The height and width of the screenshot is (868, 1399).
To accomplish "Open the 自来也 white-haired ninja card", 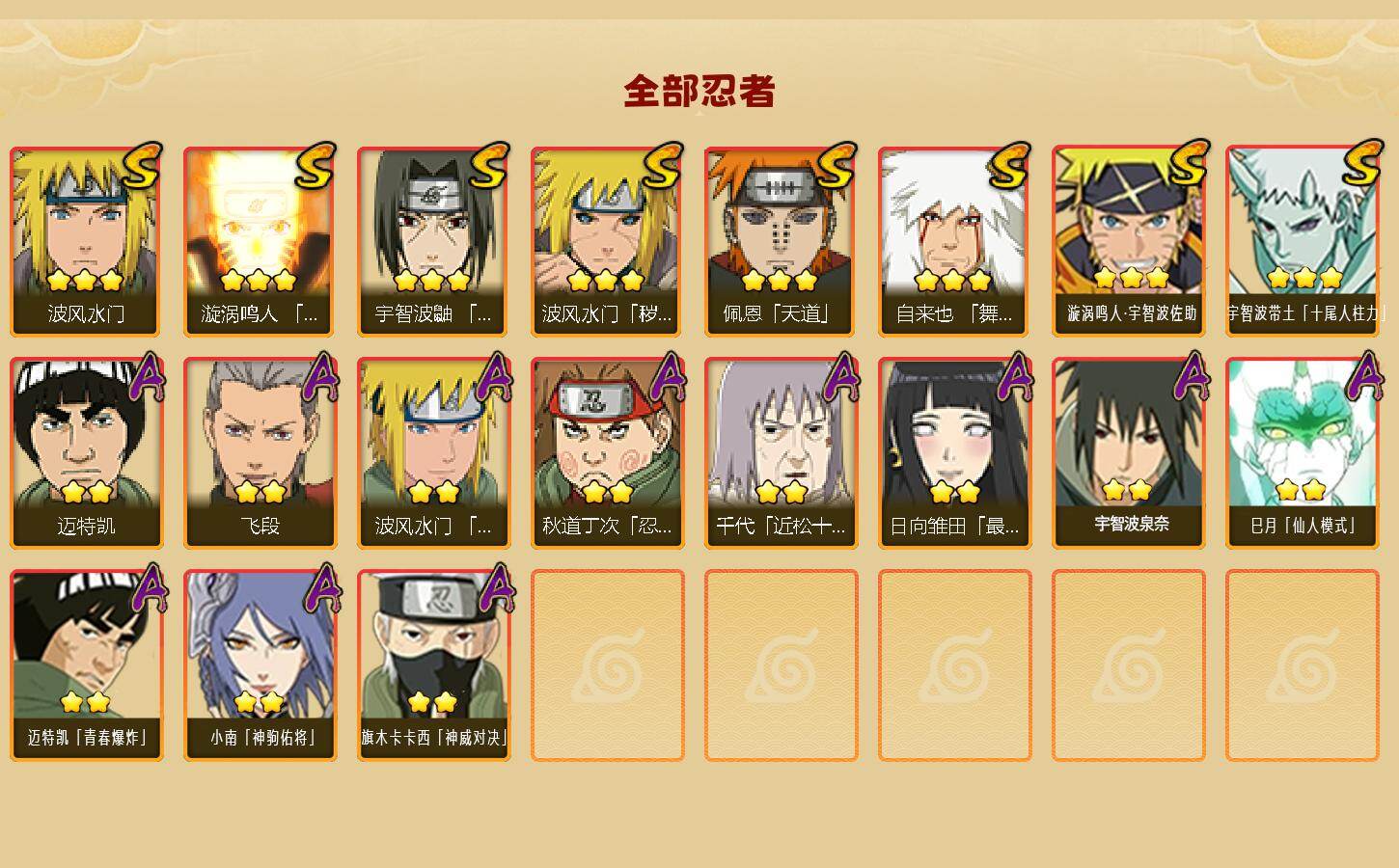I will [x=955, y=241].
